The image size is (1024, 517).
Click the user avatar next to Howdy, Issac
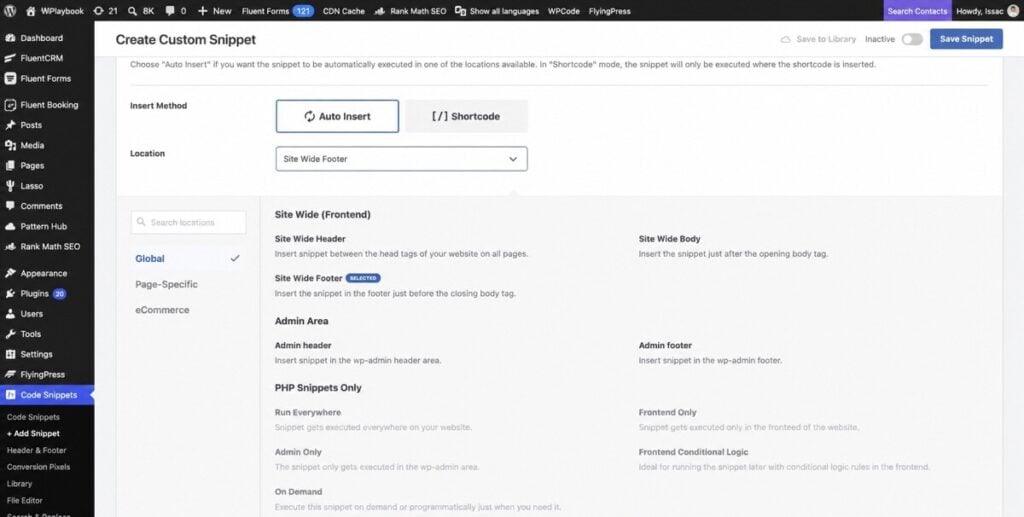click(x=1013, y=11)
